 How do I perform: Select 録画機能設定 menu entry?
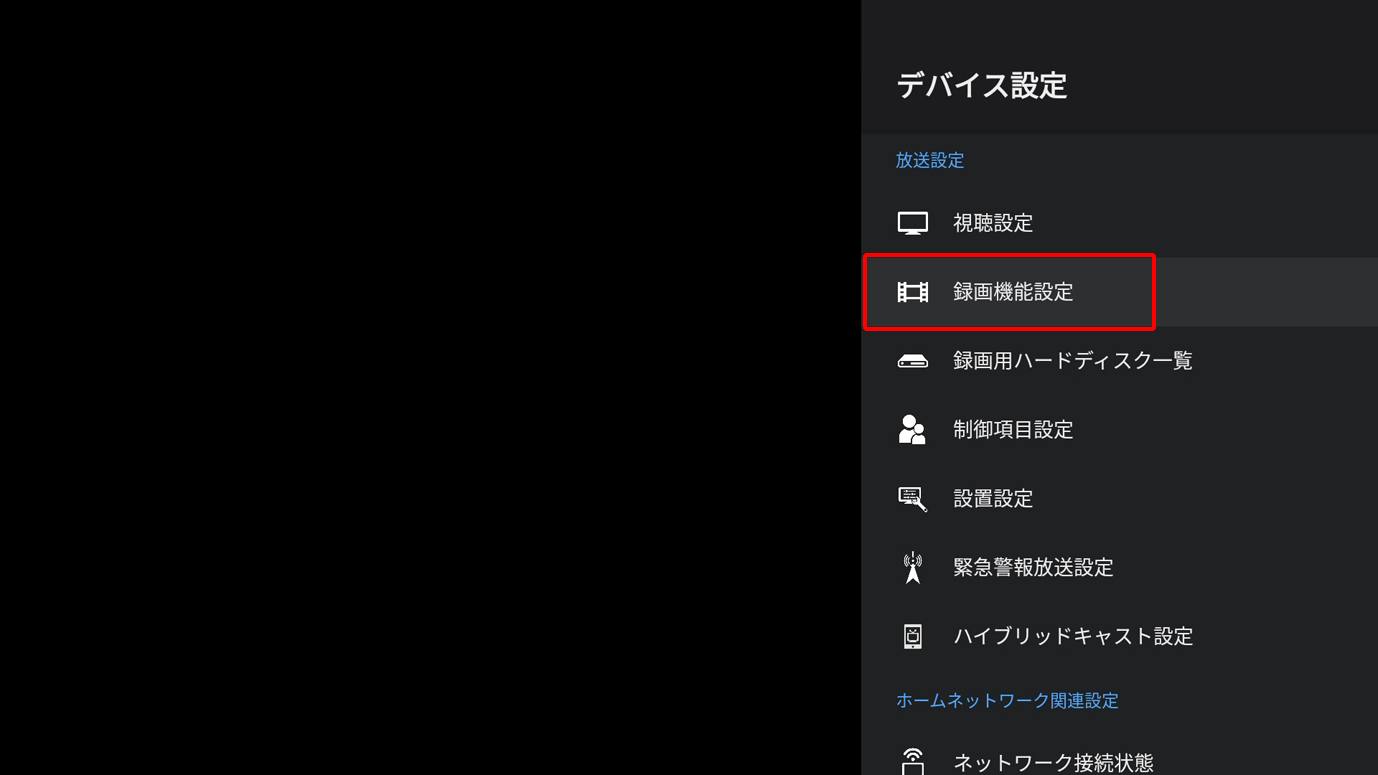1120,292
